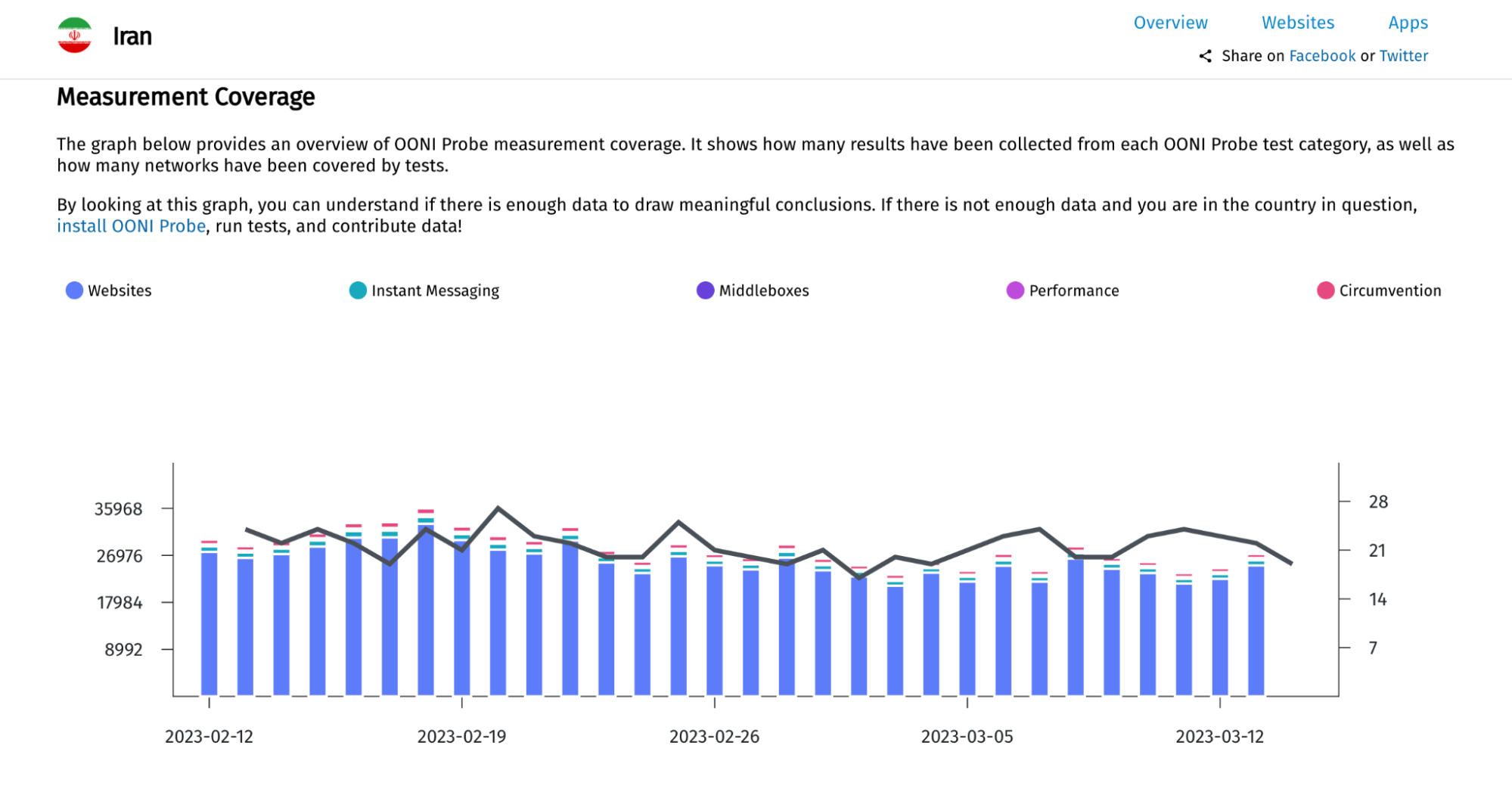Click the share icon beside Share on
1512x792 pixels.
pyautogui.click(x=1205, y=56)
